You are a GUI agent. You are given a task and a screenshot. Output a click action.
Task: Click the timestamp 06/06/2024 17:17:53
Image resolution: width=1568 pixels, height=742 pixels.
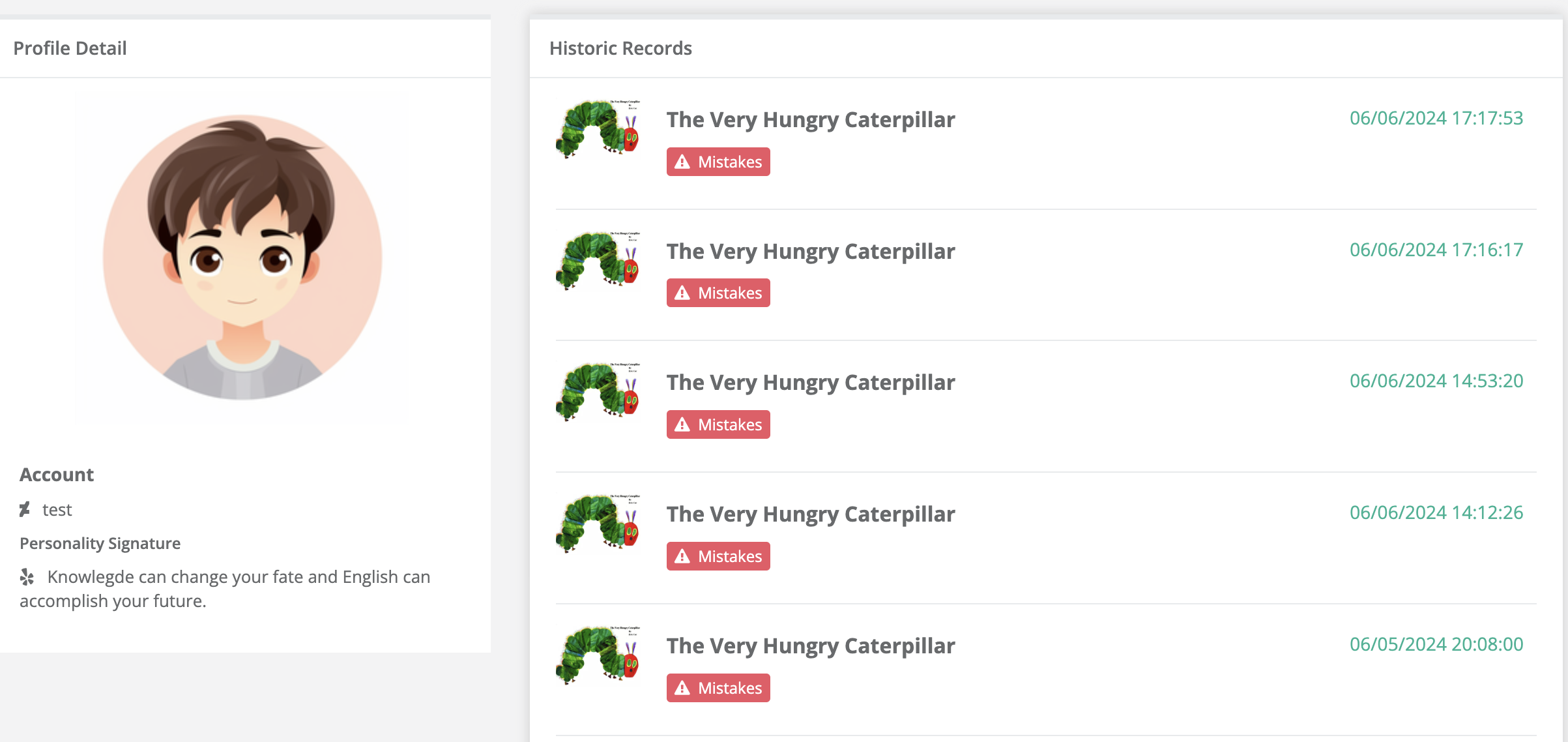tap(1436, 118)
